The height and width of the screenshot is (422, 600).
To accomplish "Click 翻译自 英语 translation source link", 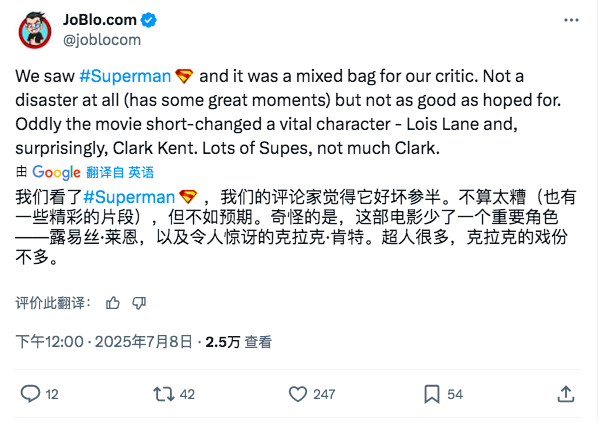I will click(x=120, y=173).
